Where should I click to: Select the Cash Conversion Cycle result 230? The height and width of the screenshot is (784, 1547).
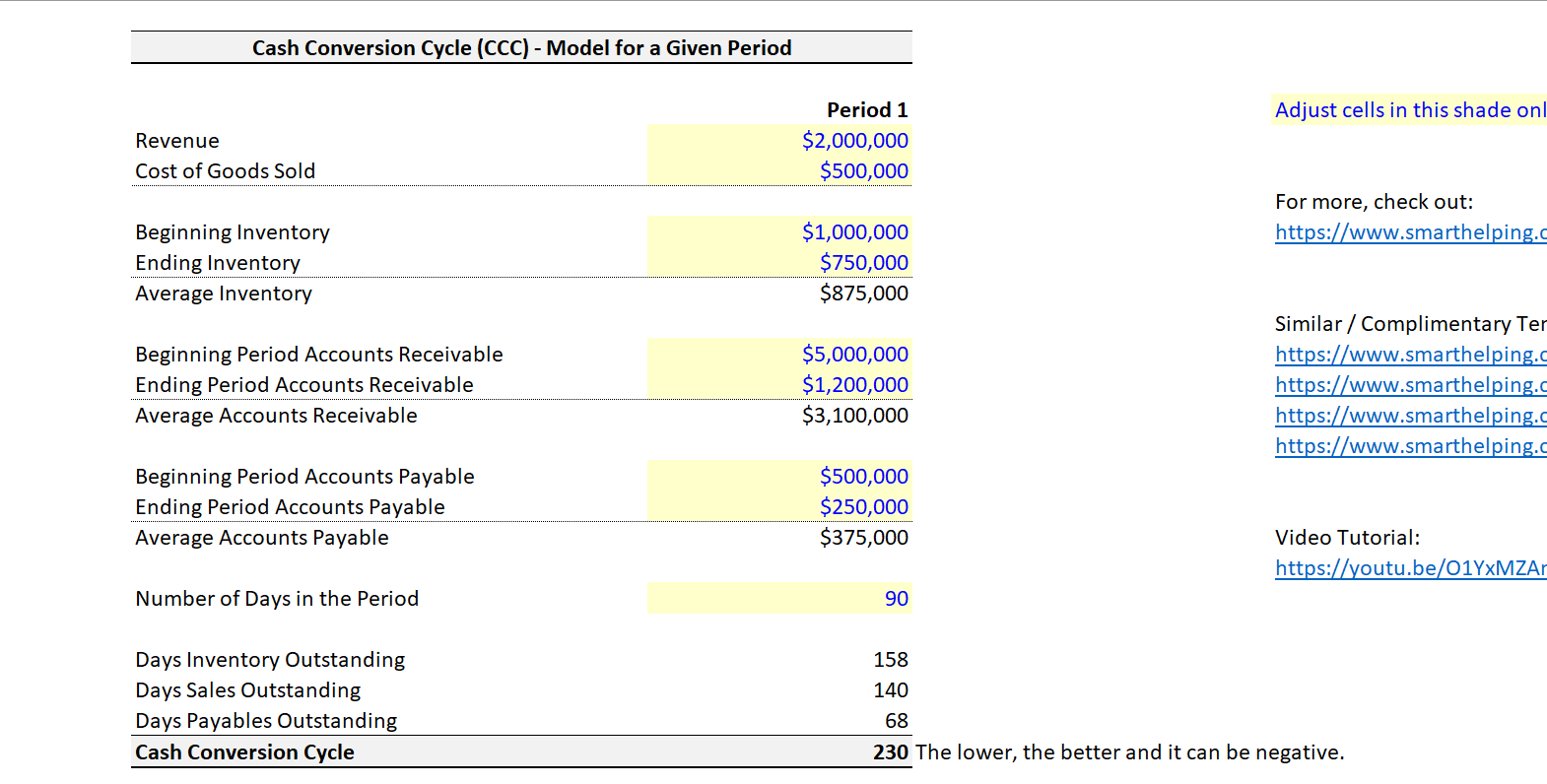(779, 751)
